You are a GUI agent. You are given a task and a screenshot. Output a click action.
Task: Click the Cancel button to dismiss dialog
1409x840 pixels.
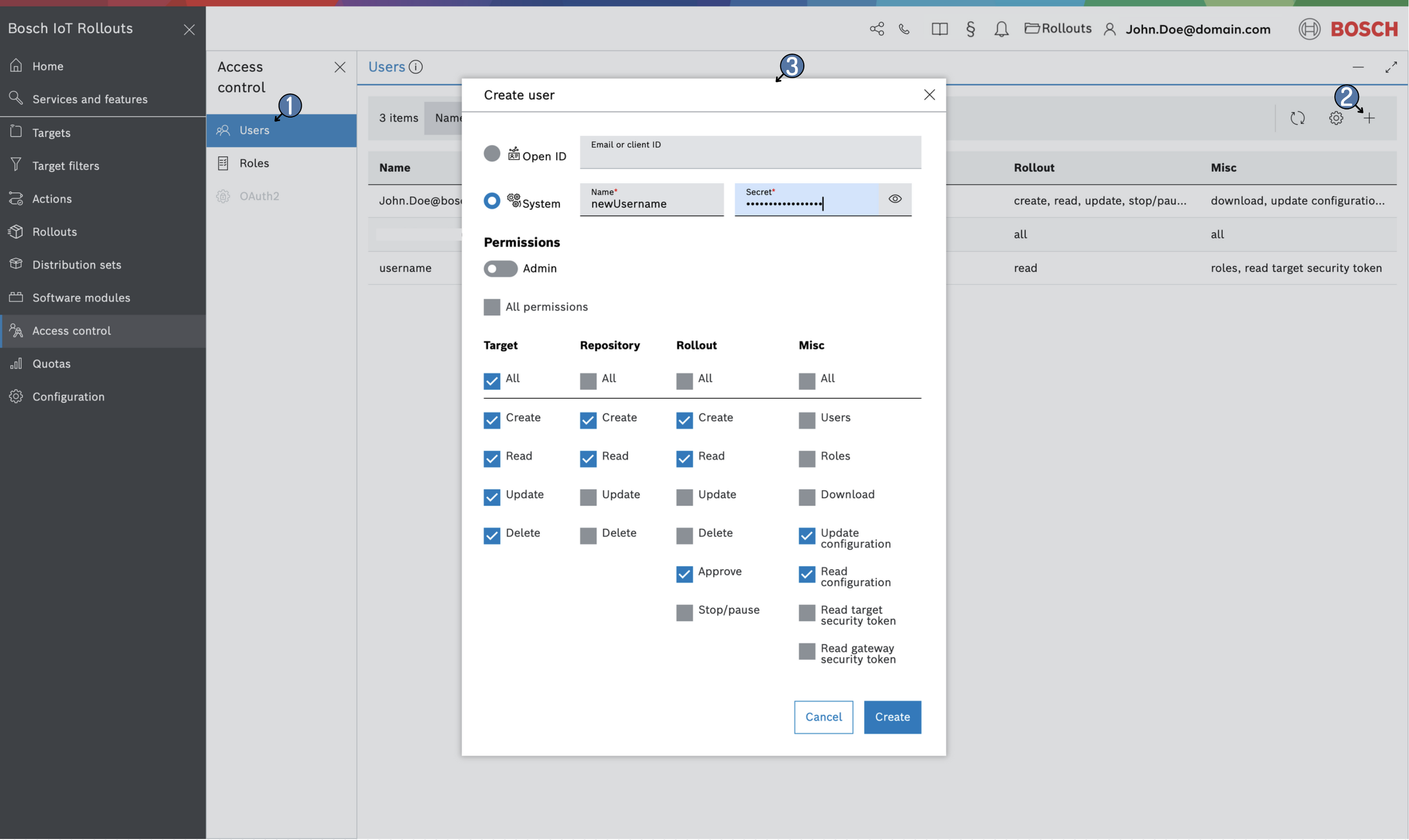coord(823,717)
